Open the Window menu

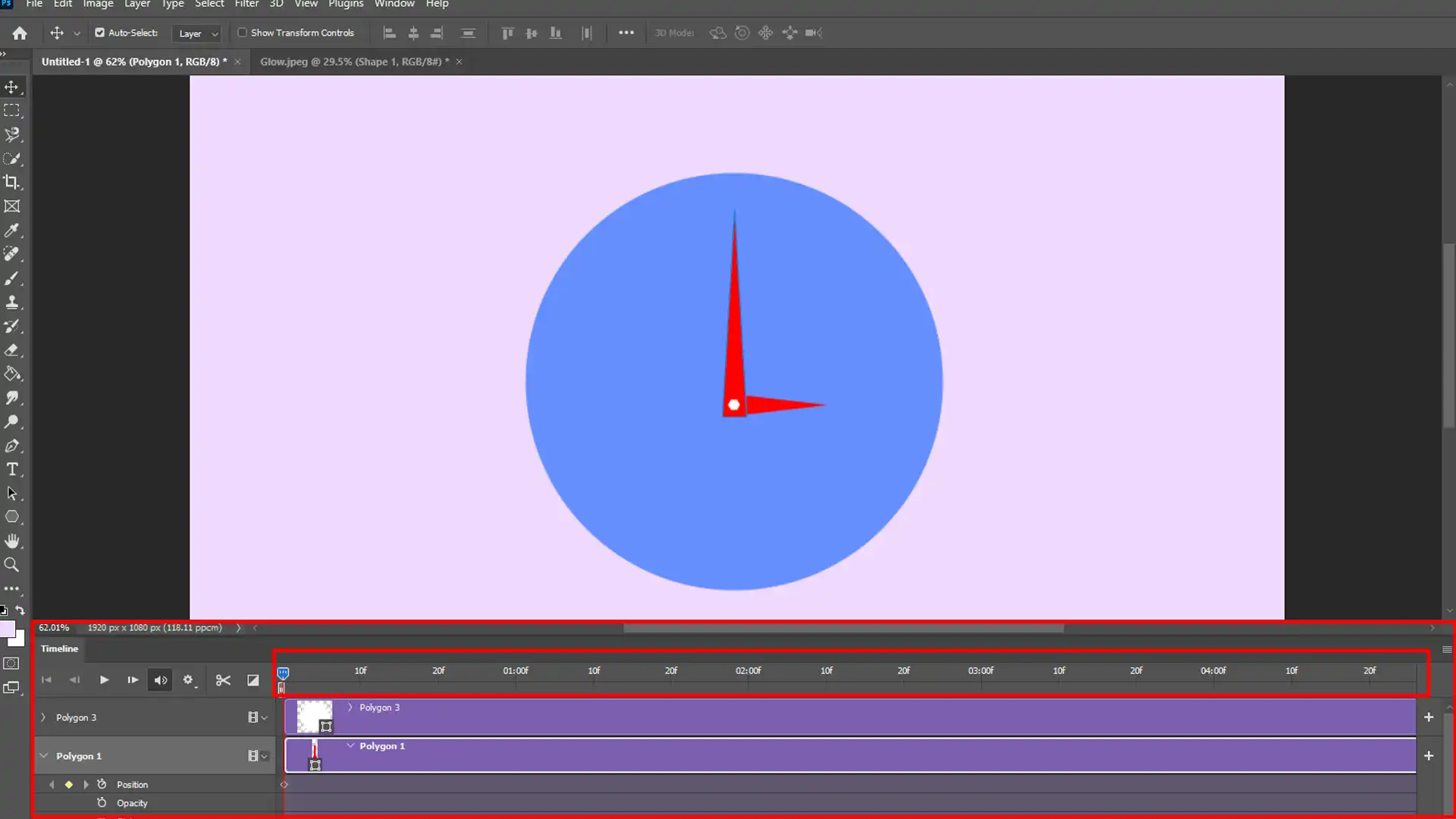[394, 4]
